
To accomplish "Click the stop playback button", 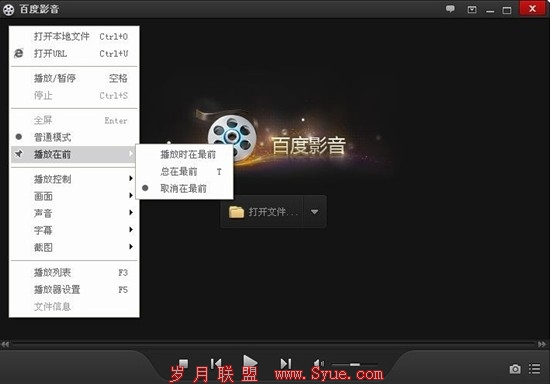I will click(x=183, y=363).
